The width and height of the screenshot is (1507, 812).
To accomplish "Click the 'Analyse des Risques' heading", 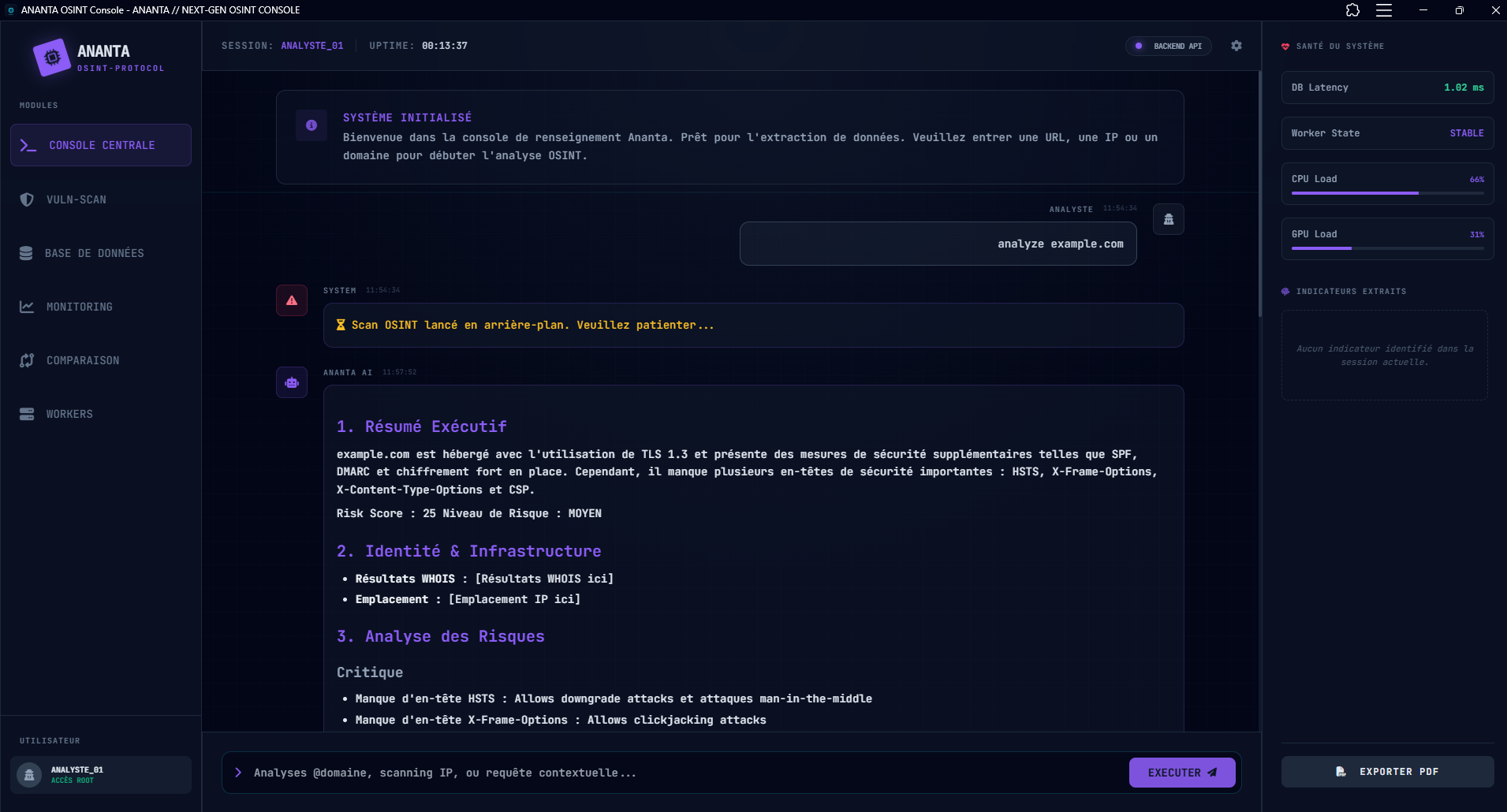I will tap(441, 636).
